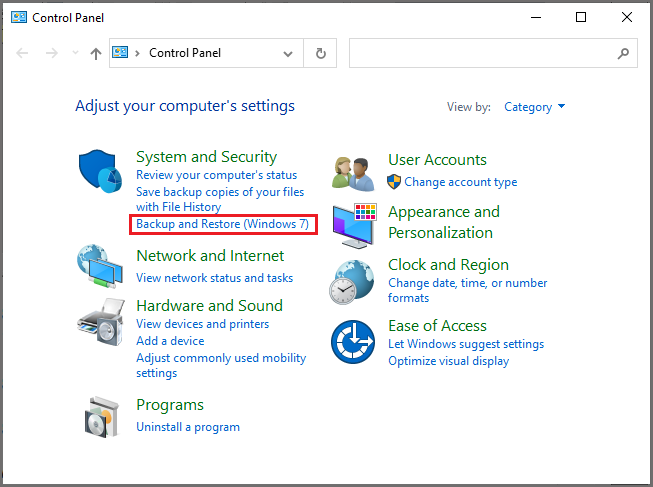Viewport: 653px width, 487px height.
Task: Open the Programs heading
Action: point(170,405)
